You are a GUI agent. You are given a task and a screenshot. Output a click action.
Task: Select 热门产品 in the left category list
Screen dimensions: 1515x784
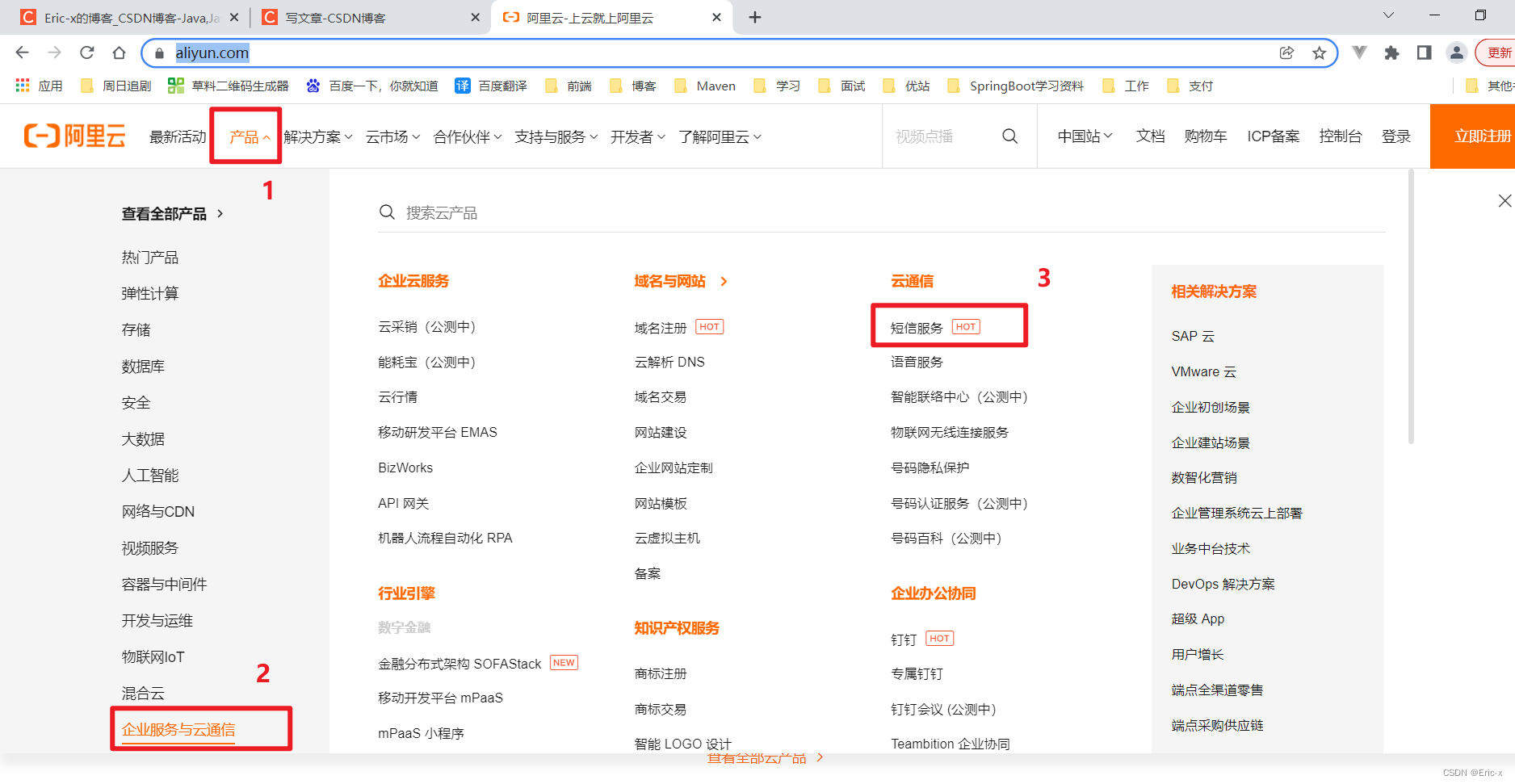pyautogui.click(x=149, y=257)
